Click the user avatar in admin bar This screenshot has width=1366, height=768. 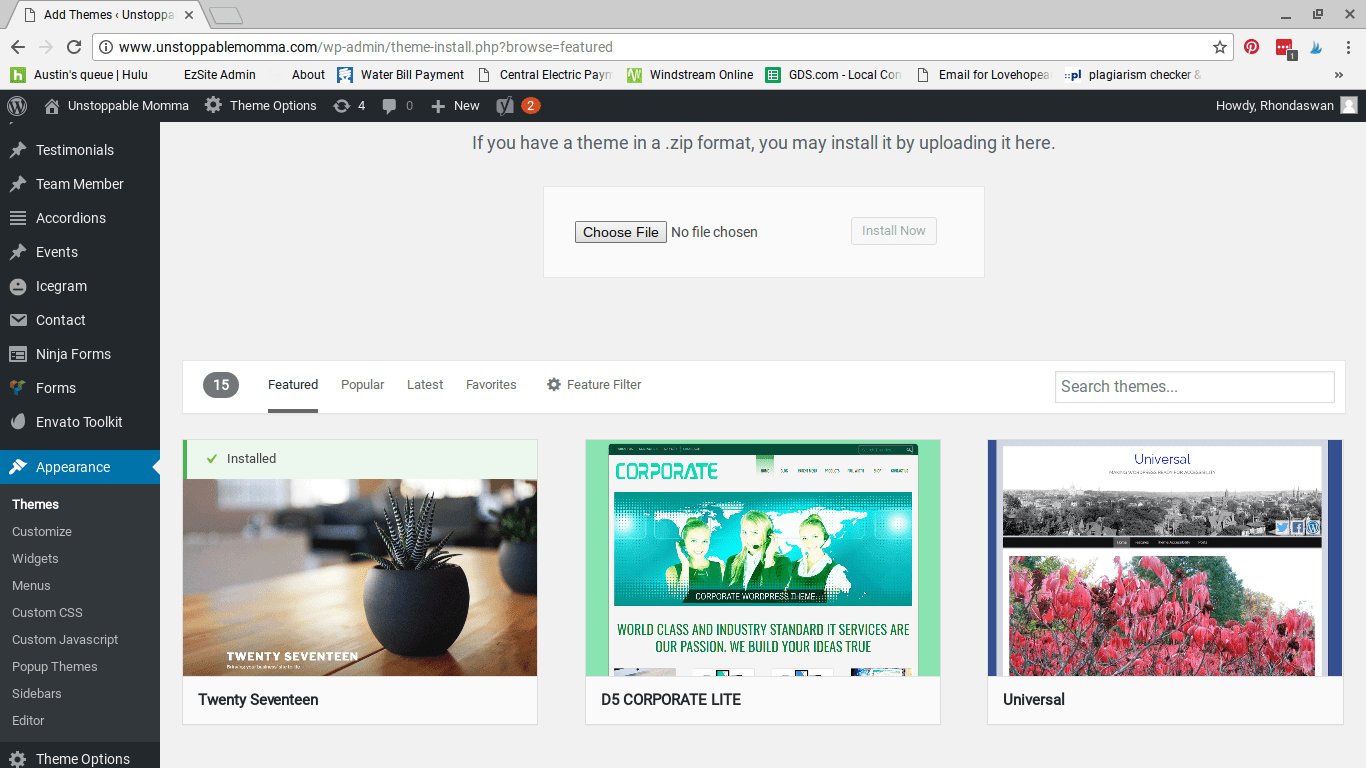(1349, 106)
